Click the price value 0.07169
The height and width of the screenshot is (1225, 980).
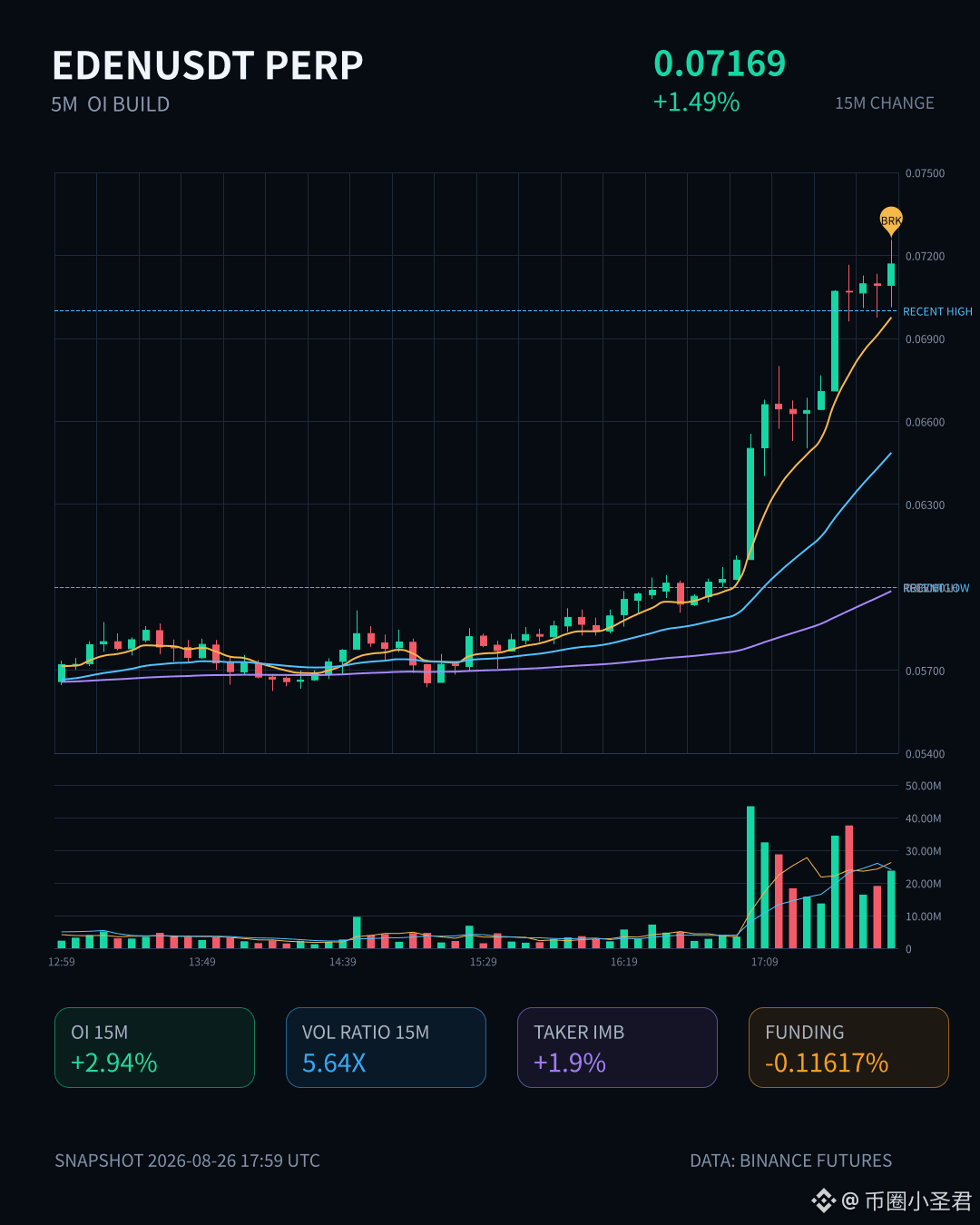(720, 64)
